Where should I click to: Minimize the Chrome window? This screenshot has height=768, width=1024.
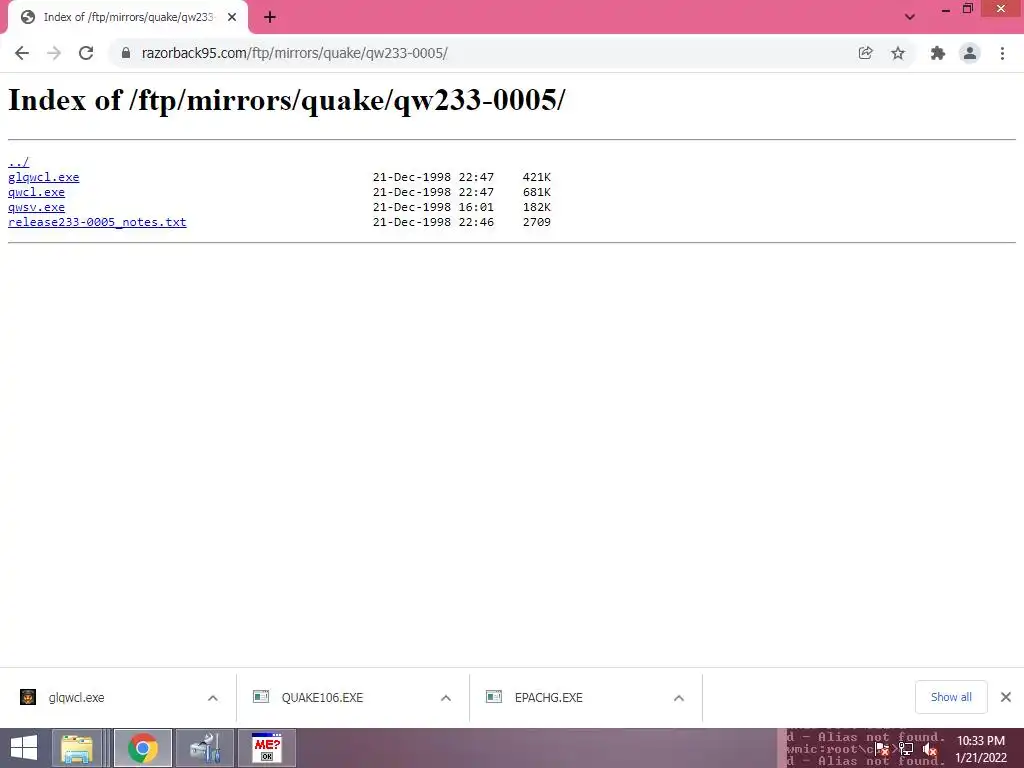946,9
